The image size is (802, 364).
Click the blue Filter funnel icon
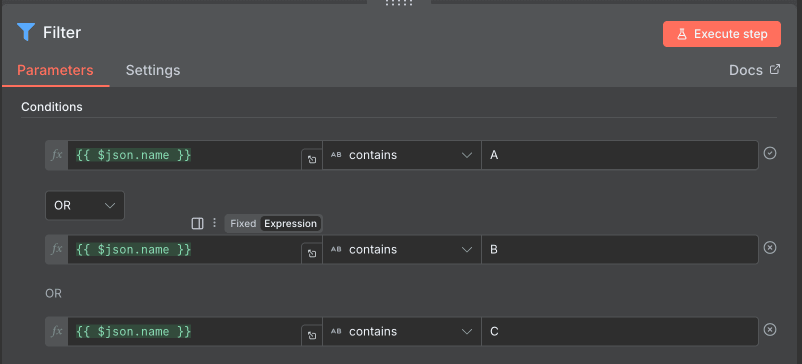click(26, 32)
